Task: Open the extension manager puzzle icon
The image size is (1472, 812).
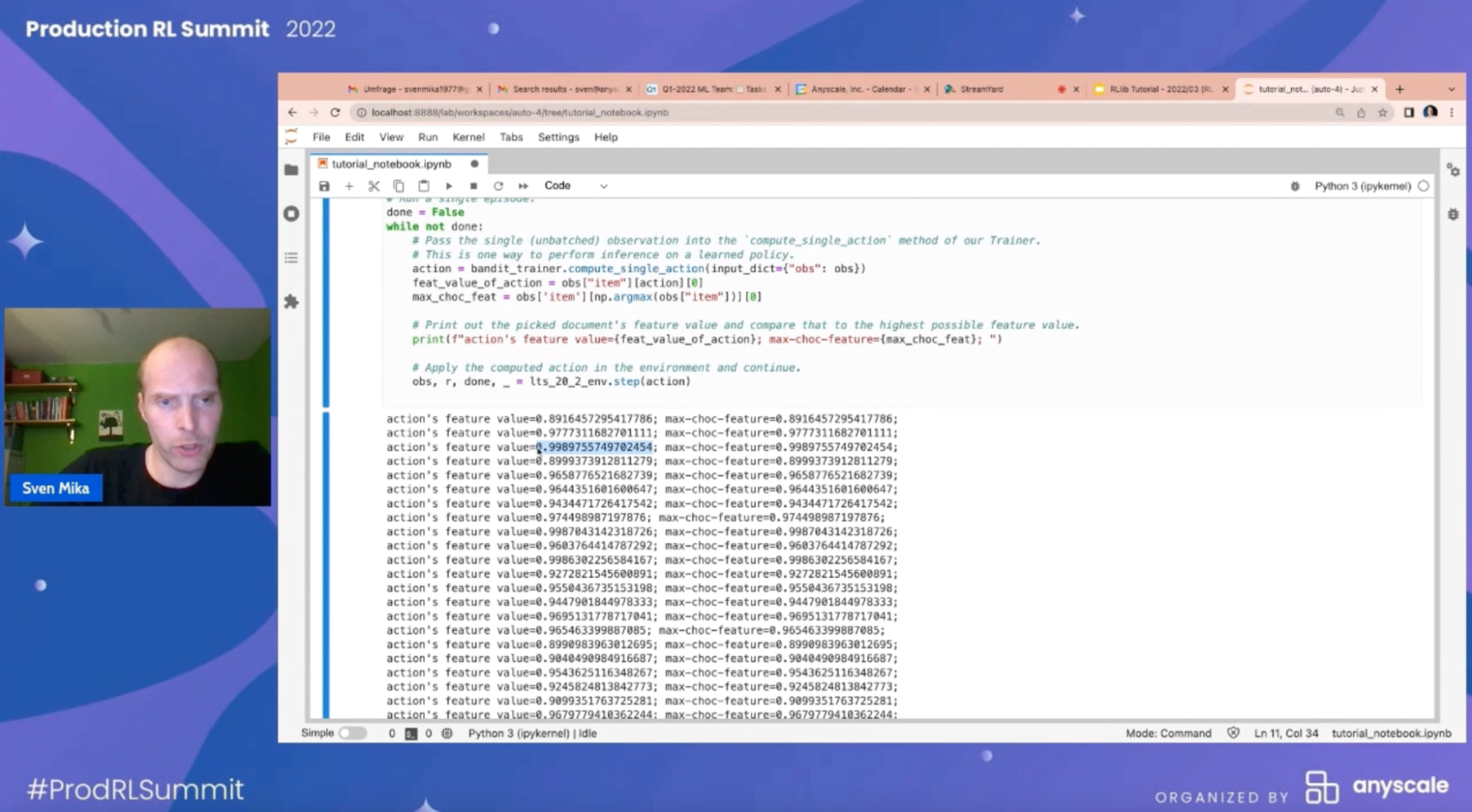Action: tap(292, 302)
